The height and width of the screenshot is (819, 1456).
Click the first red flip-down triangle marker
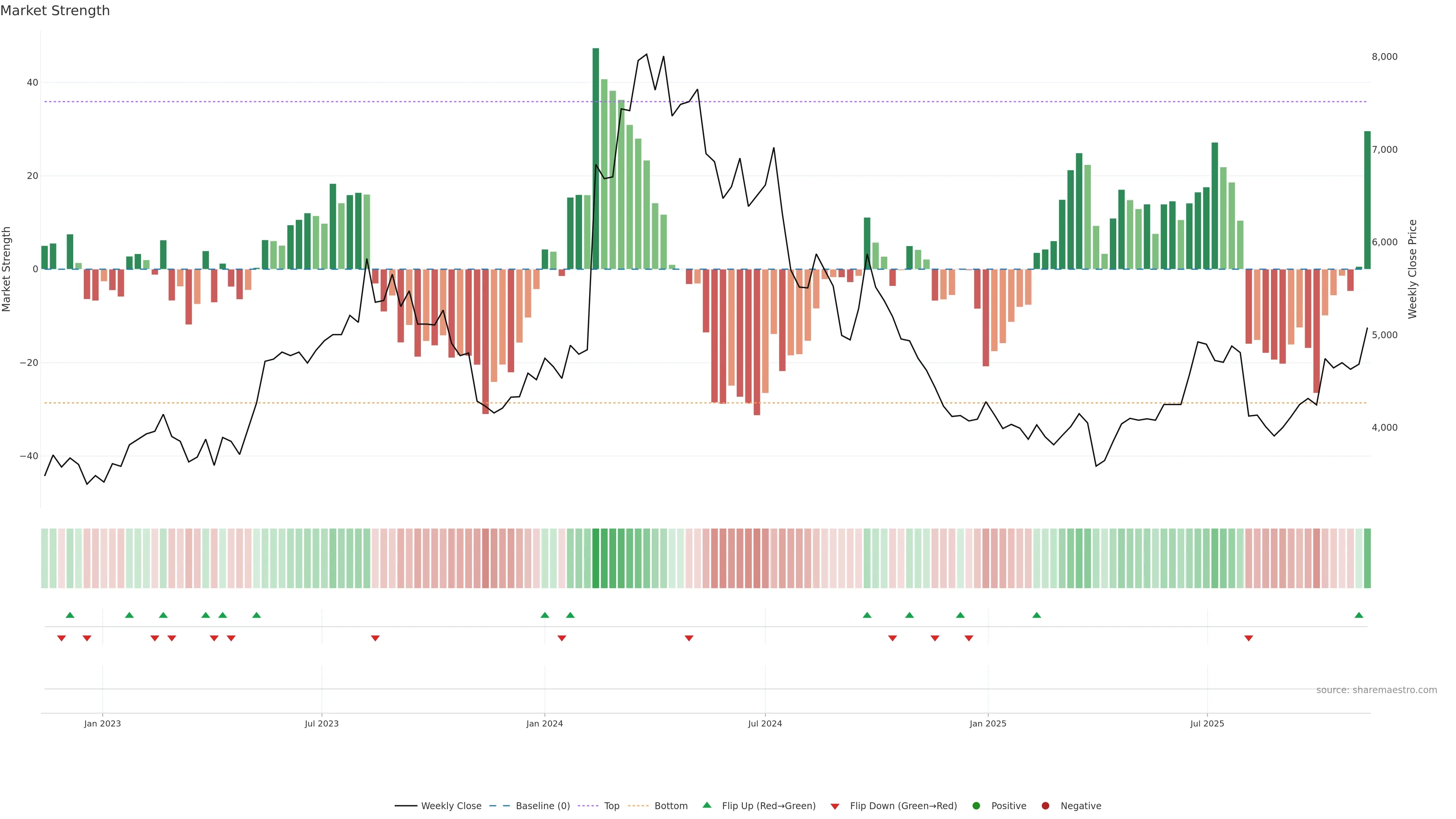[x=61, y=638]
